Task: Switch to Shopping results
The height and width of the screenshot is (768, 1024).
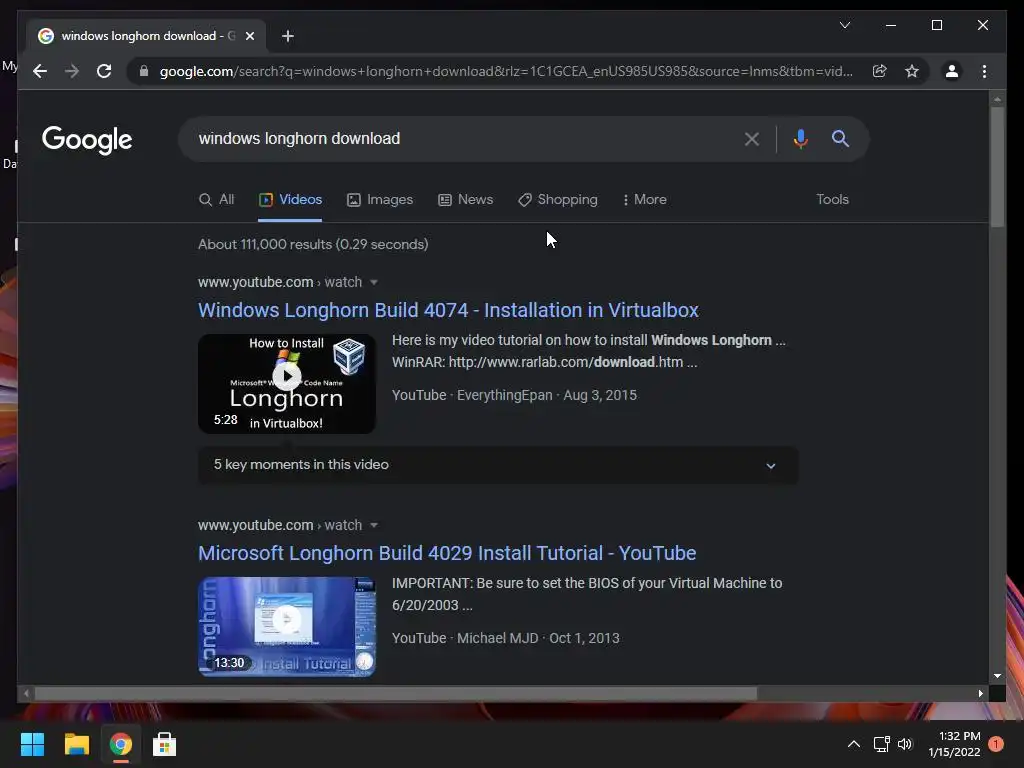Action: [x=558, y=200]
